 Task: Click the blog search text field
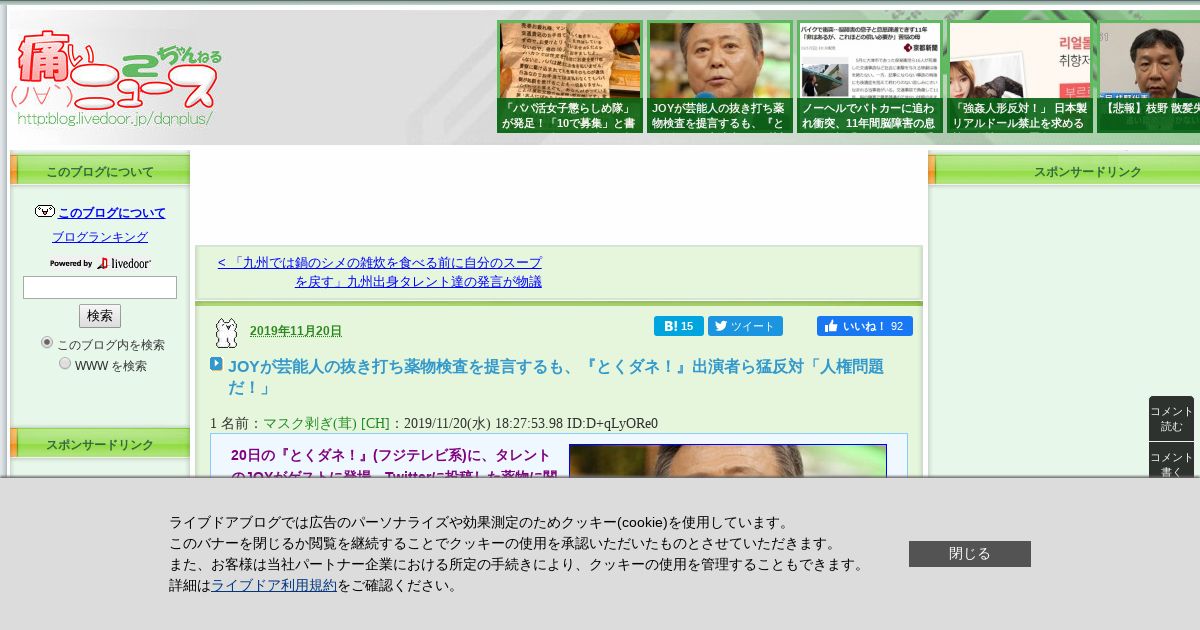click(100, 288)
